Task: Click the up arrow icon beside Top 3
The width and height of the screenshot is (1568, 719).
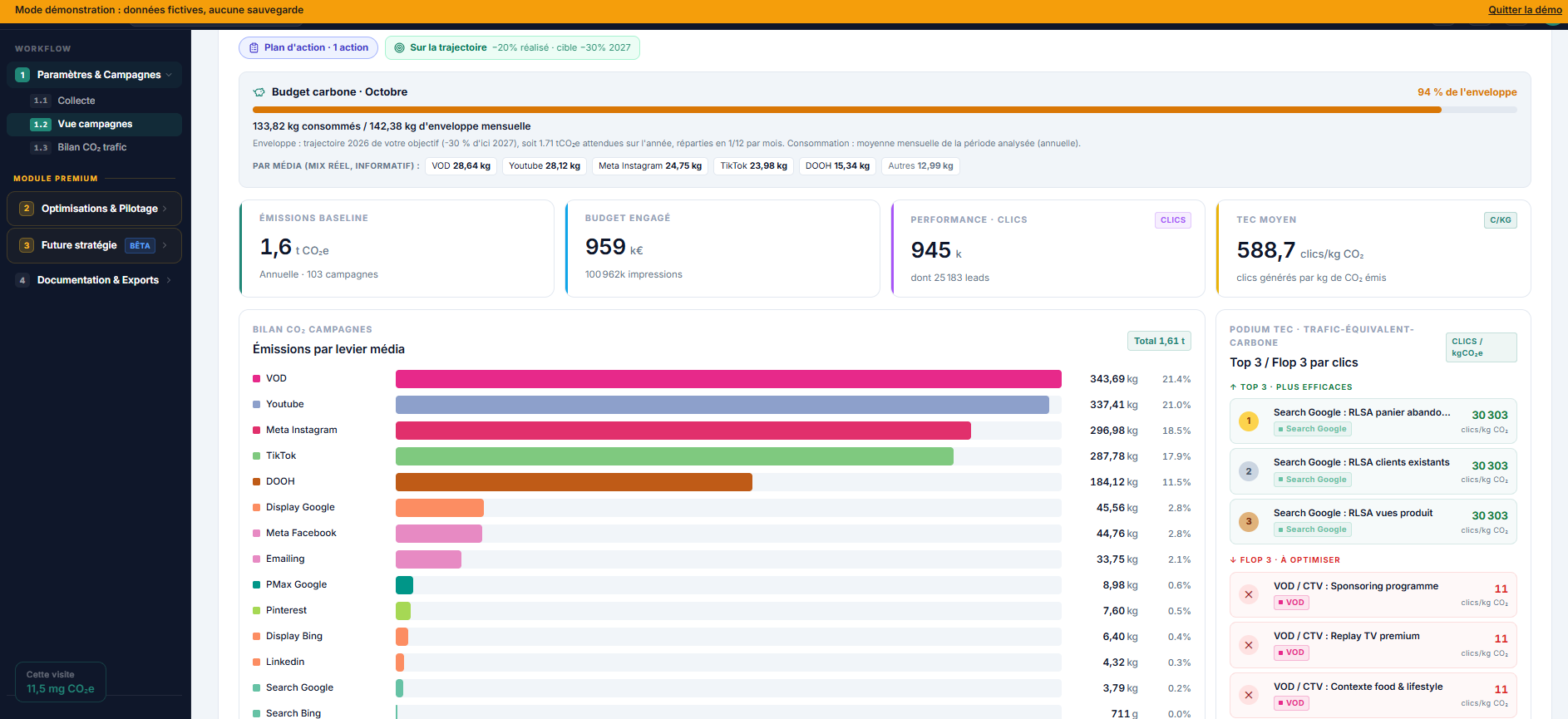Action: click(1233, 387)
